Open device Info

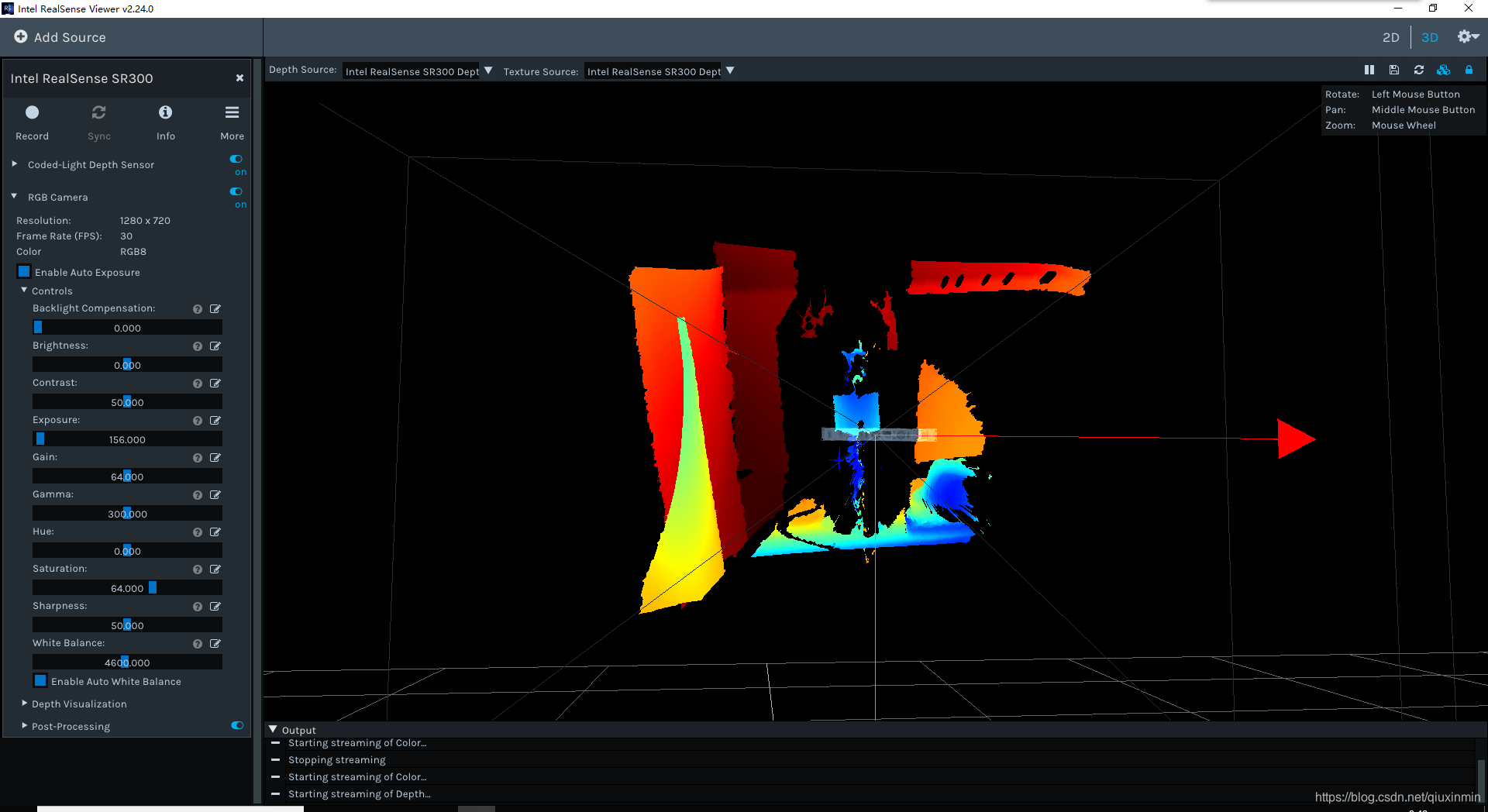coord(165,112)
